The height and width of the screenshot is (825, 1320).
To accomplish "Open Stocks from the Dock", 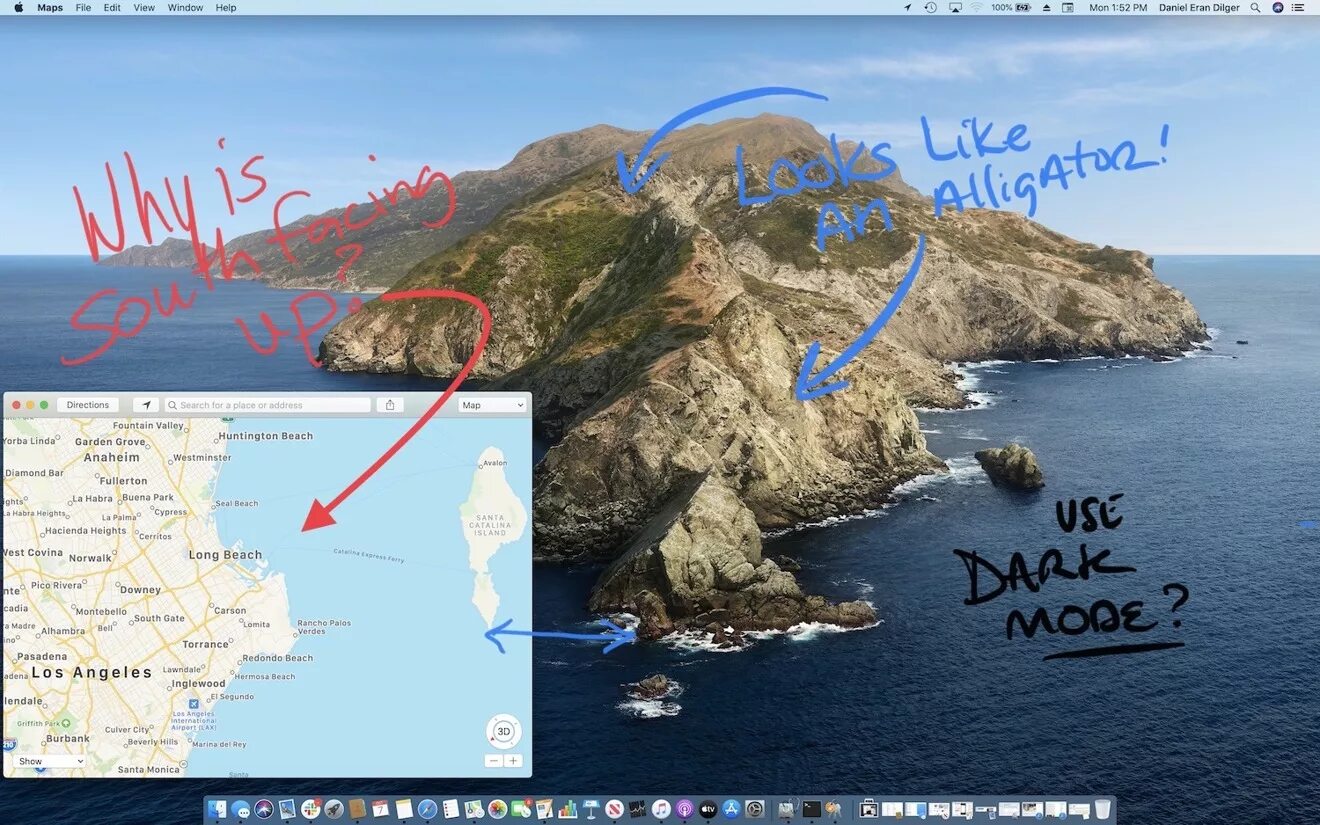I will pos(637,808).
